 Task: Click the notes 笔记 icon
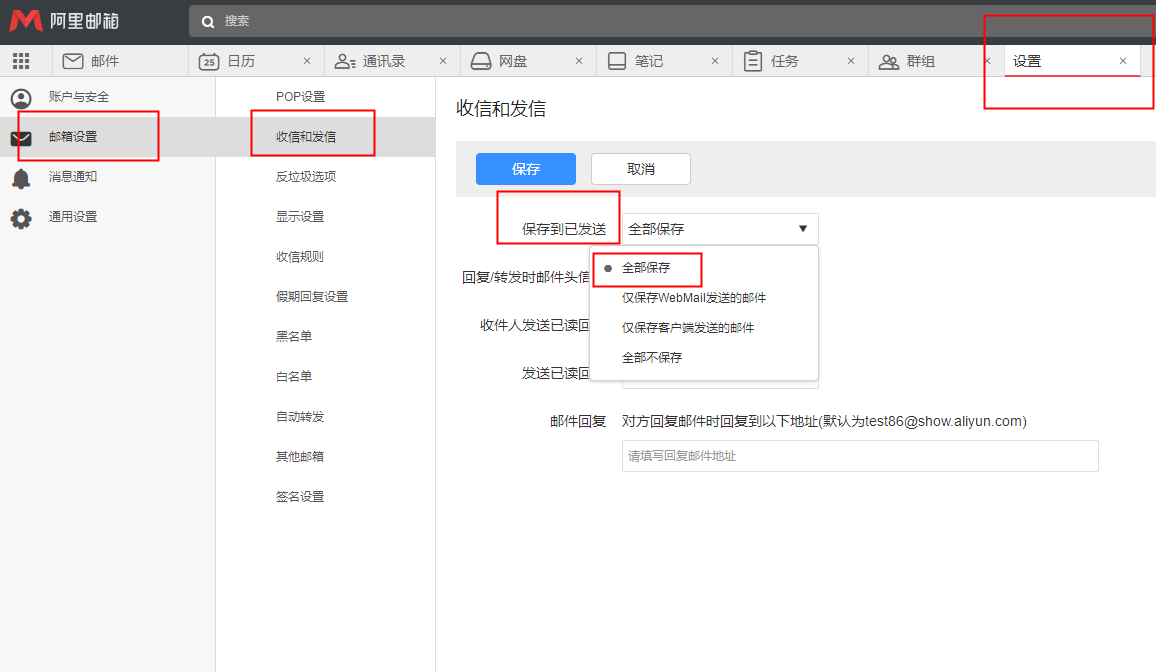[x=617, y=61]
